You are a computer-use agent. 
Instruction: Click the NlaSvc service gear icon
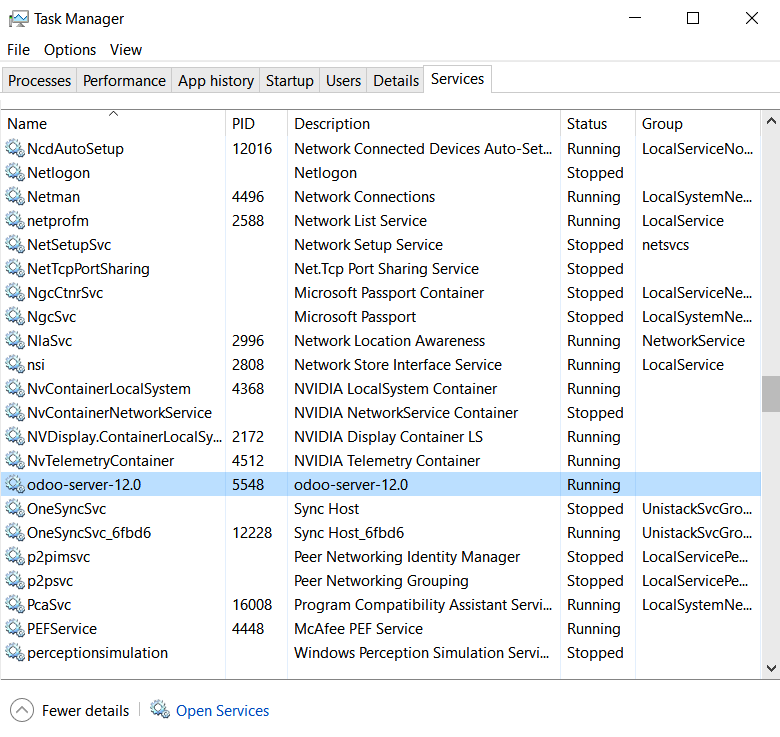15,340
